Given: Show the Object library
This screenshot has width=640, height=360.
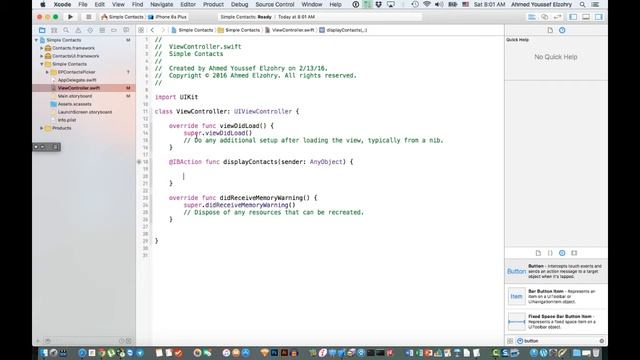Looking at the screenshot, I should tap(562, 253).
